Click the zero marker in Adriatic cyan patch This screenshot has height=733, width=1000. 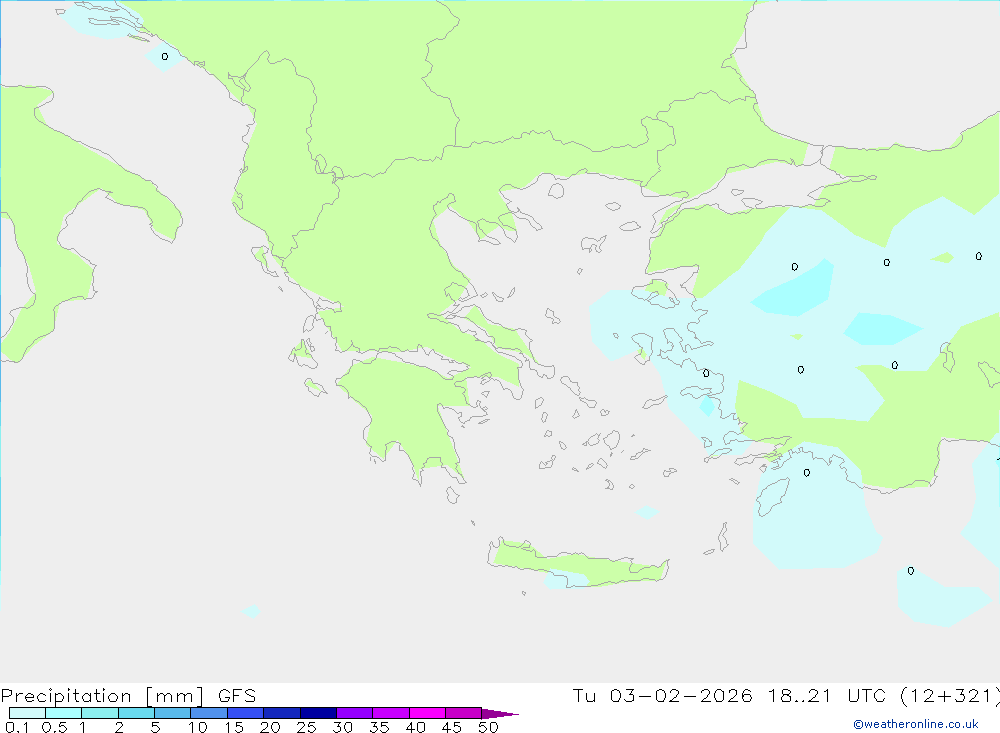click(x=165, y=57)
